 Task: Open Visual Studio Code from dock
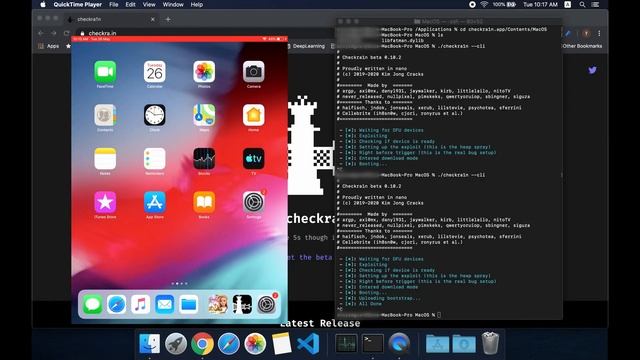click(x=308, y=344)
